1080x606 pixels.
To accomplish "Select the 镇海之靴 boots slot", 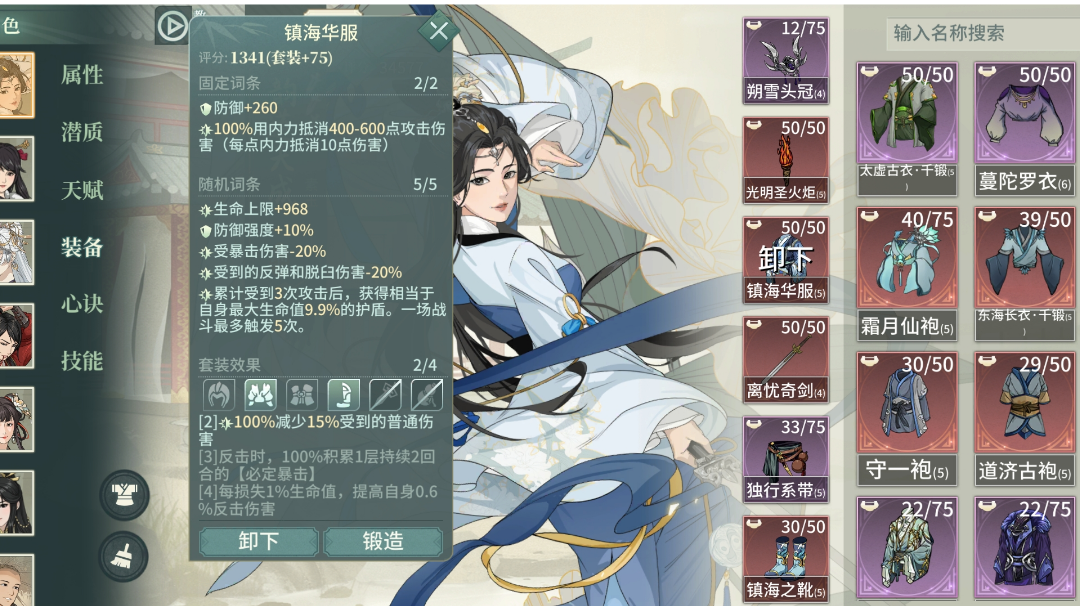I will (785, 558).
